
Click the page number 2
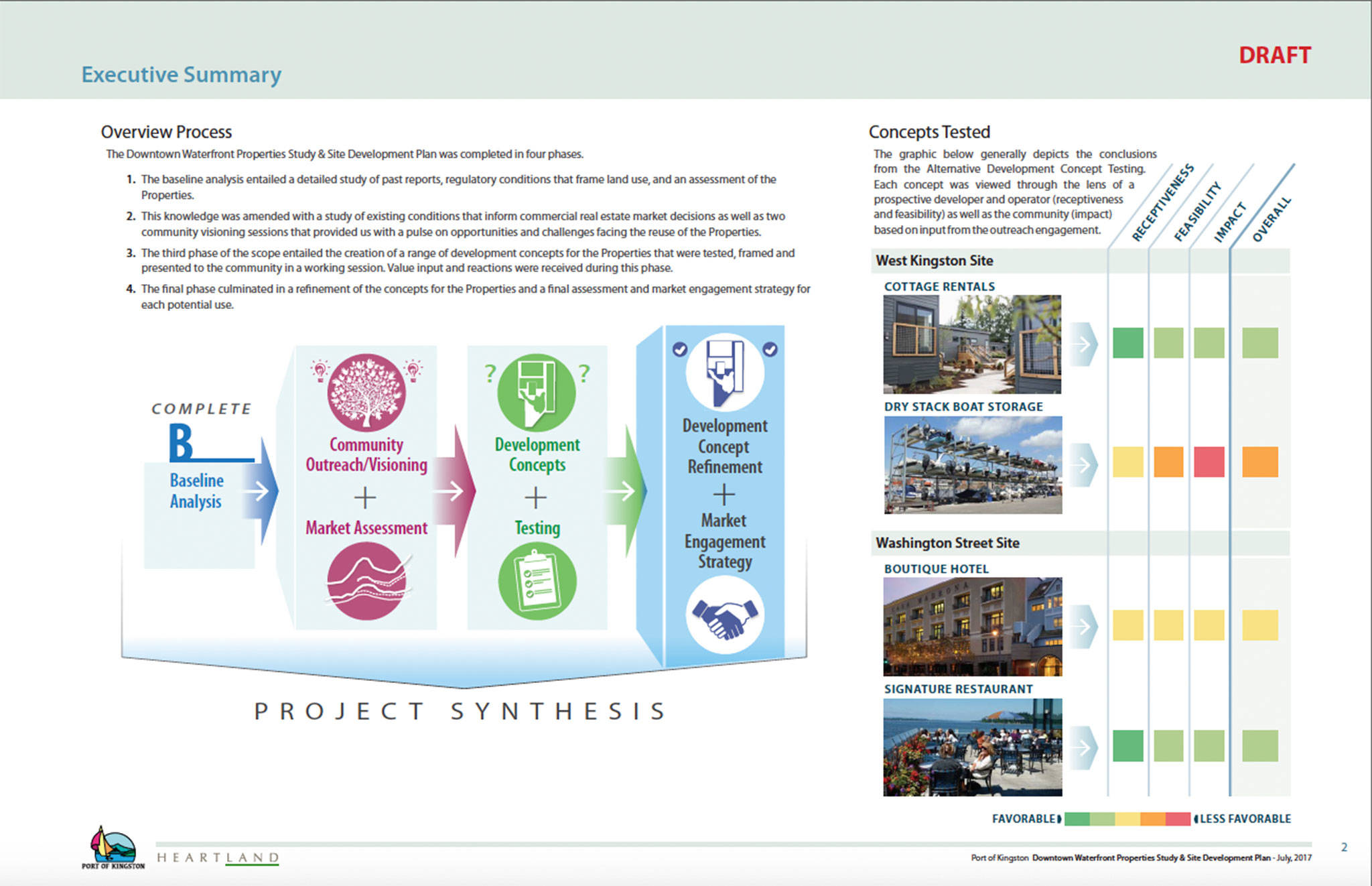[1344, 847]
